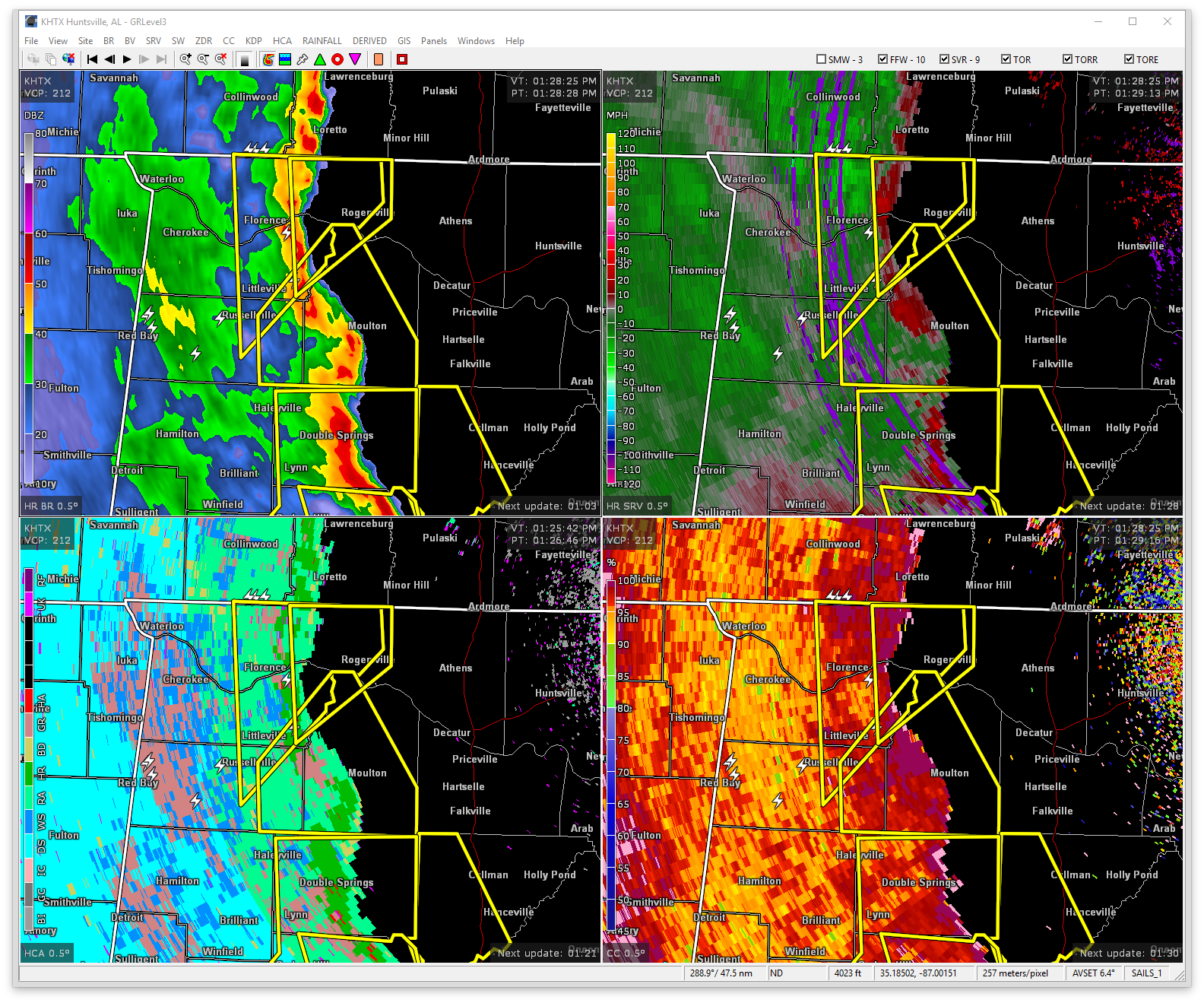Jump to the first frame of the loop

92,59
